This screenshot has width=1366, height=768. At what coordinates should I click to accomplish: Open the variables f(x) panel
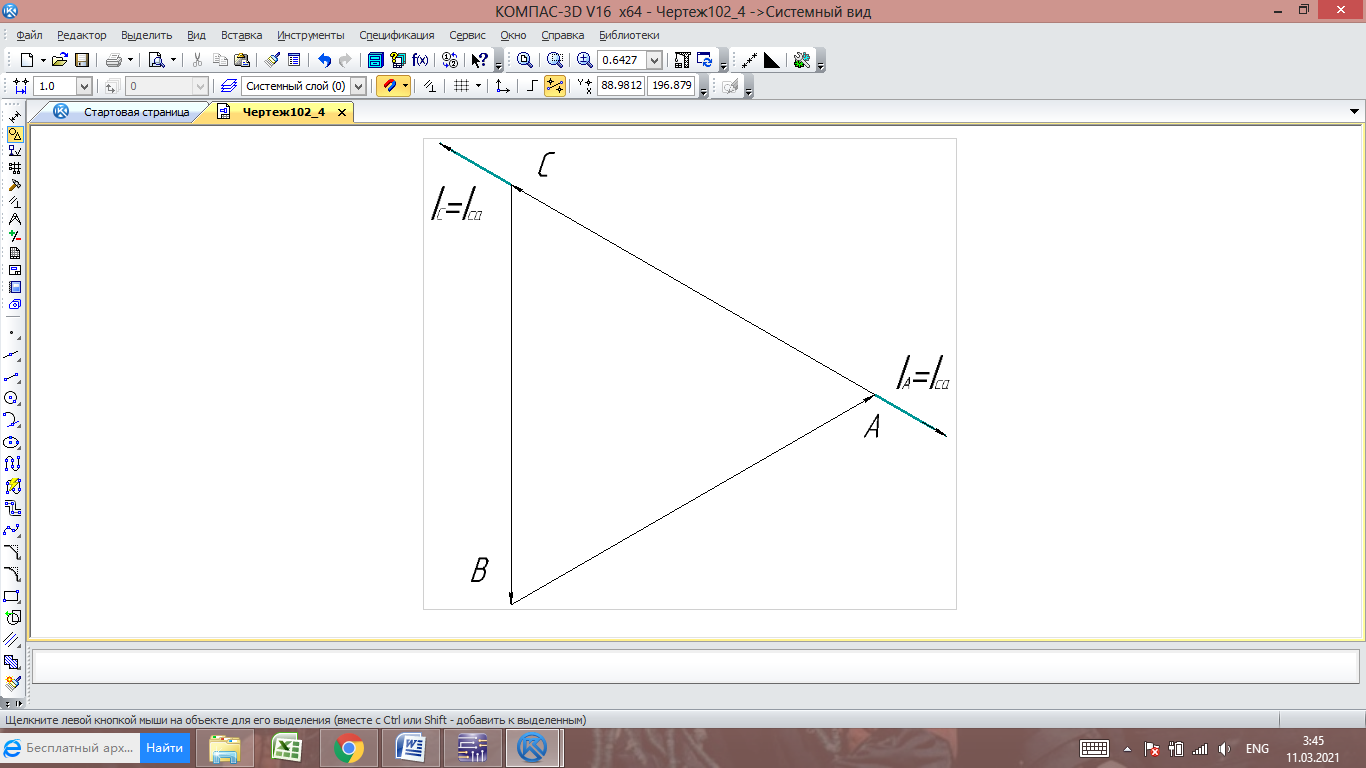point(421,60)
